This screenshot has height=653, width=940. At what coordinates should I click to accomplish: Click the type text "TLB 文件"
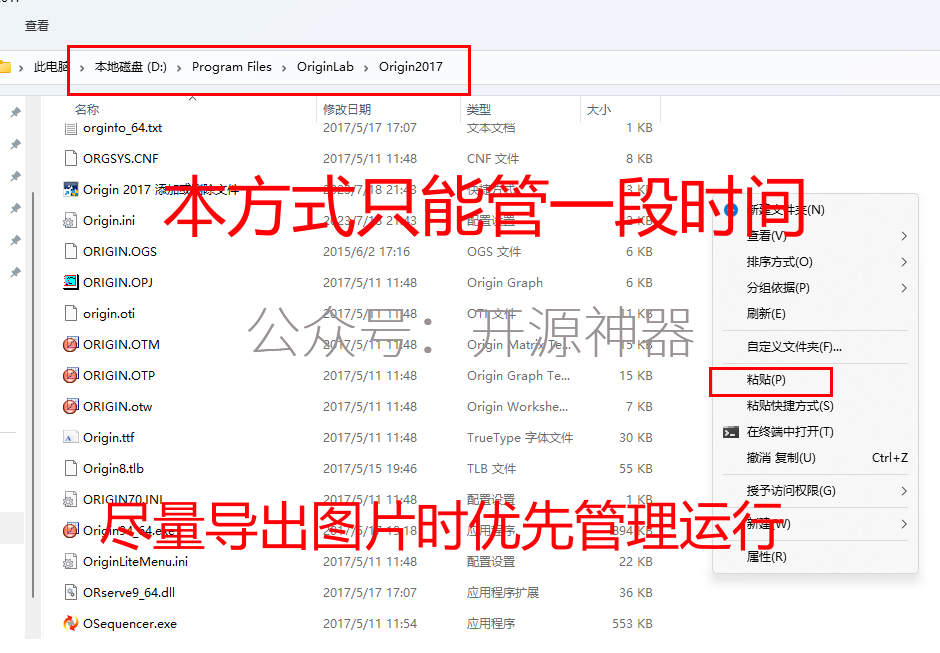point(491,468)
